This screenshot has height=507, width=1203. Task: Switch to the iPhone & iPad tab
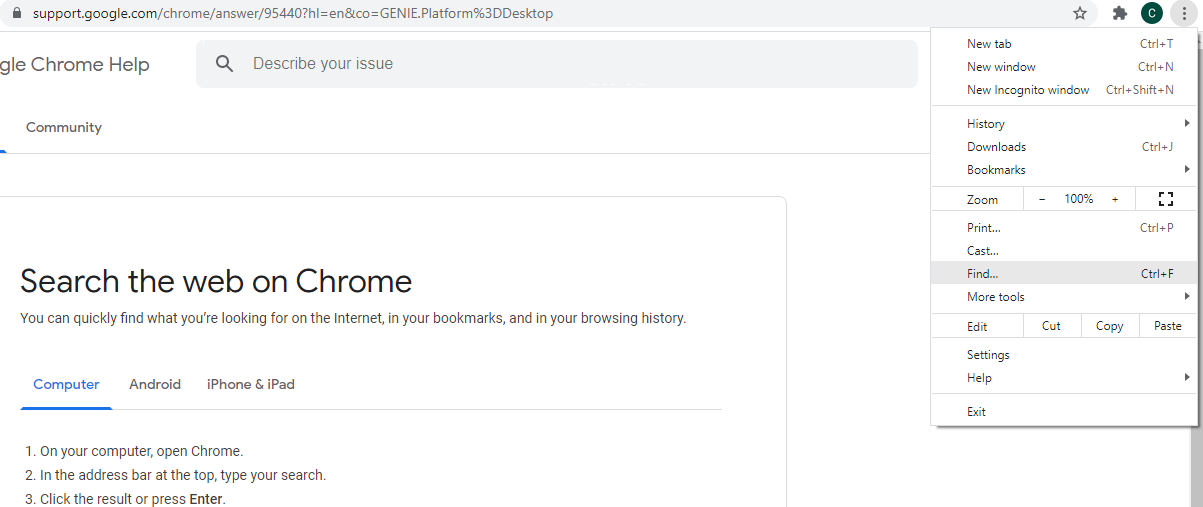click(x=251, y=385)
